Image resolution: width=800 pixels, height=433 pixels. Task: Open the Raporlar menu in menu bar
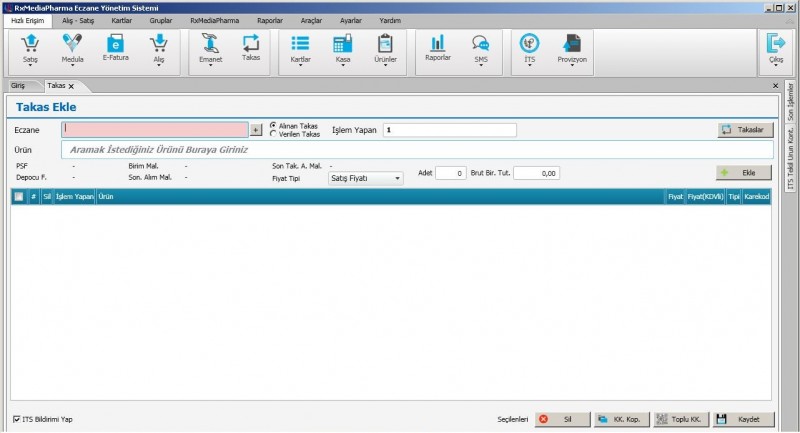point(269,20)
